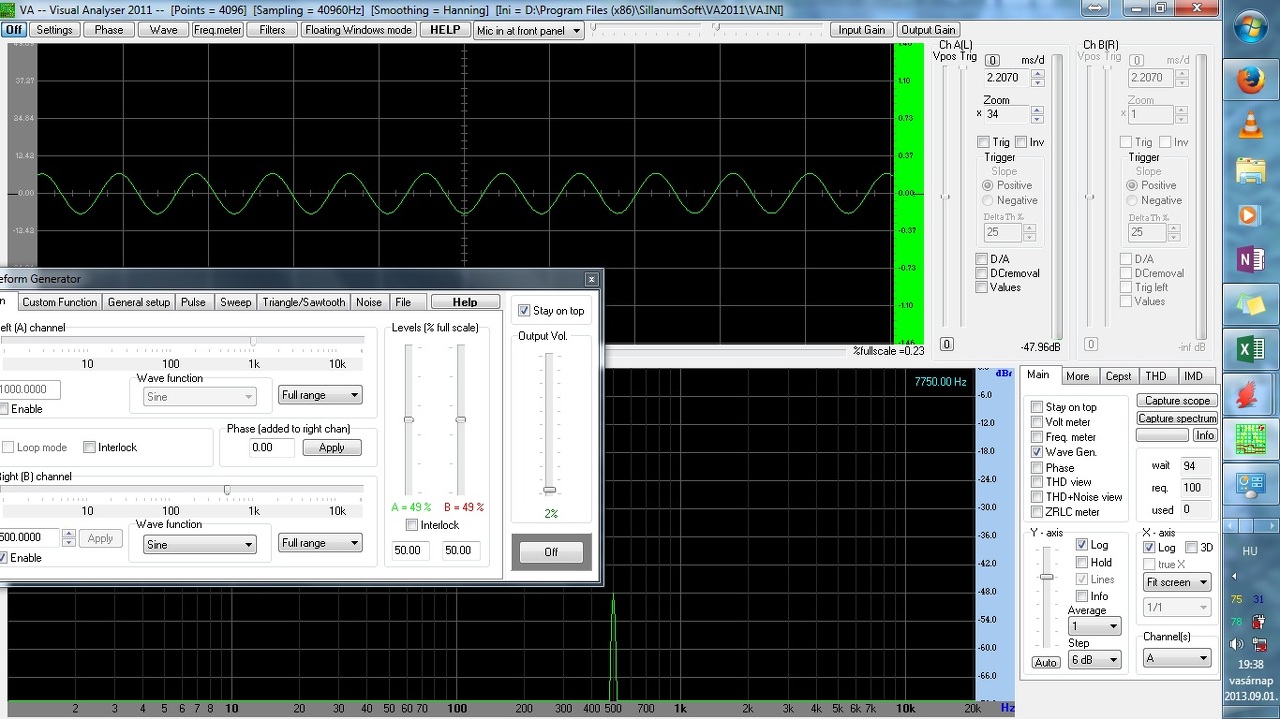Viewport: 1280px width, 719px height.
Task: Open Sticky Notes taskbar icon
Action: [x=1250, y=304]
